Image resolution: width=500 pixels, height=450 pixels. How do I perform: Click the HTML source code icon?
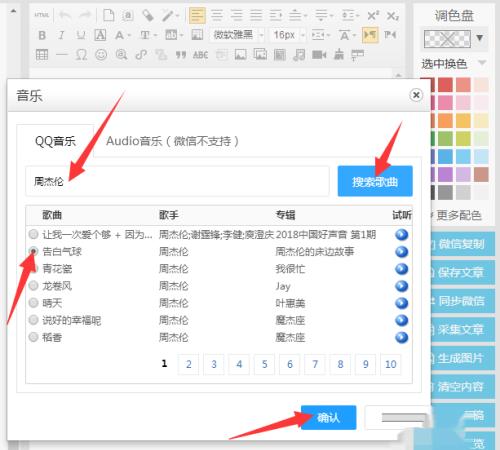(42, 15)
